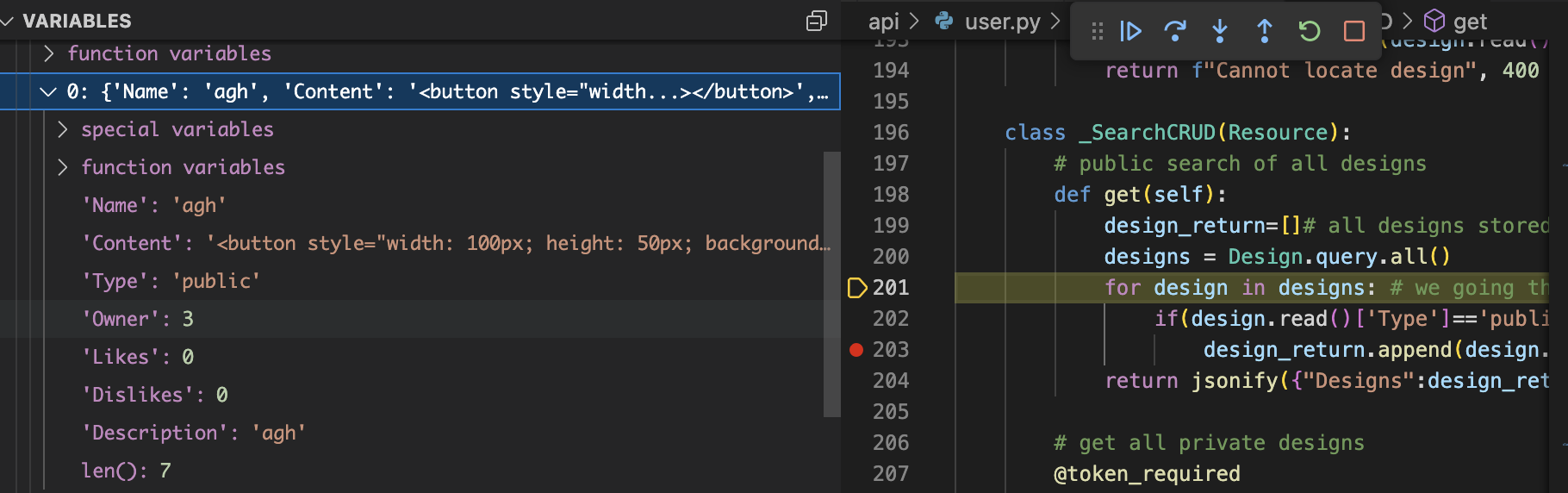The width and height of the screenshot is (1568, 493).
Task: Click the variables panel vertical scrollbar
Action: (x=831, y=284)
